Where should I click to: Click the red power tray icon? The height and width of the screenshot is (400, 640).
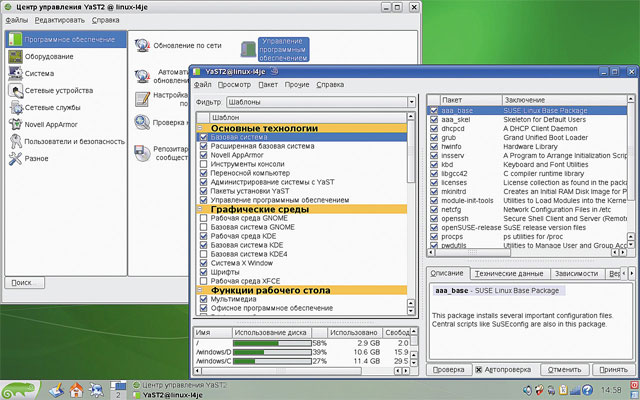pyautogui.click(x=635, y=385)
